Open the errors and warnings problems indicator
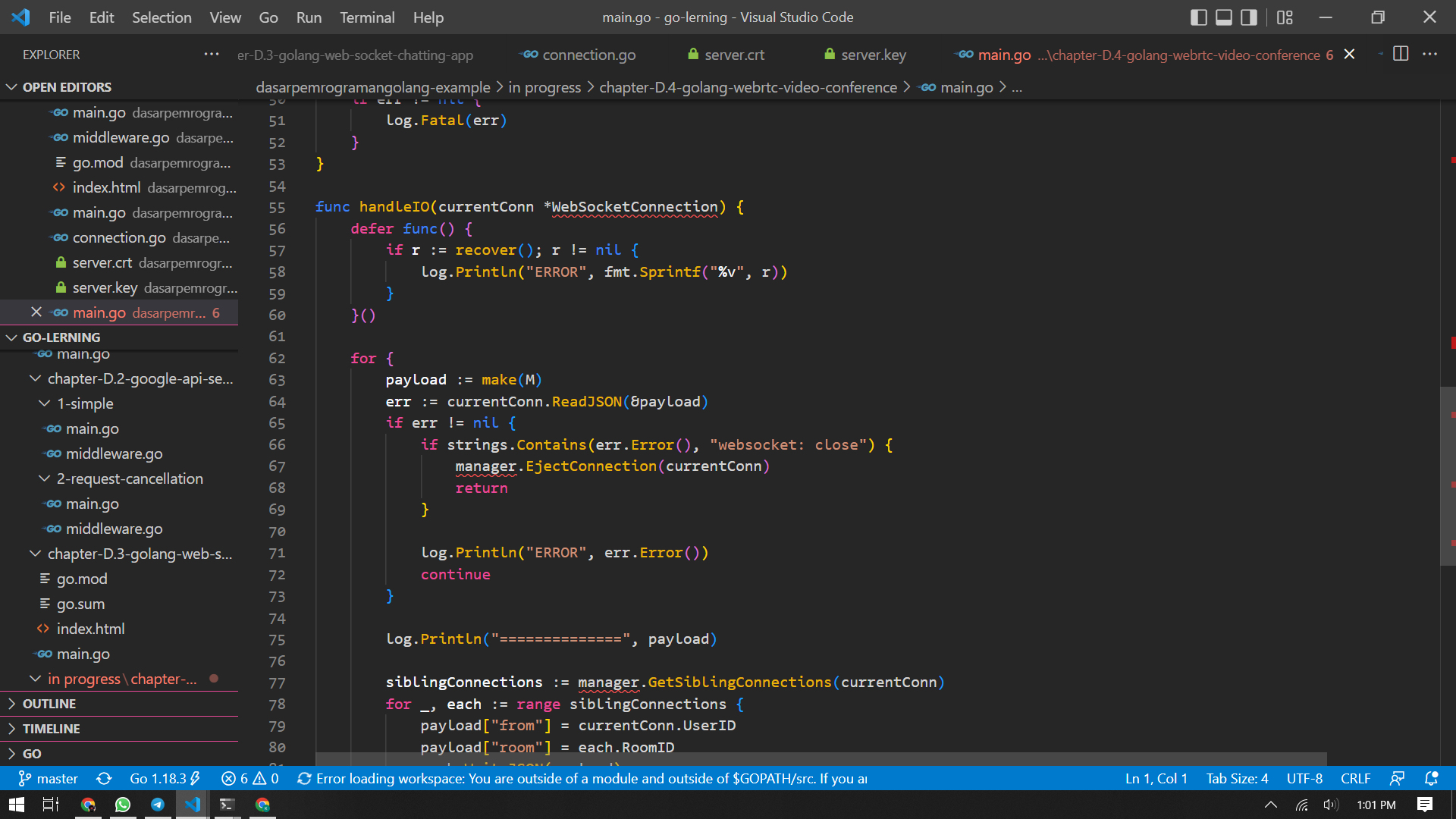The image size is (1456, 819). coord(249,779)
